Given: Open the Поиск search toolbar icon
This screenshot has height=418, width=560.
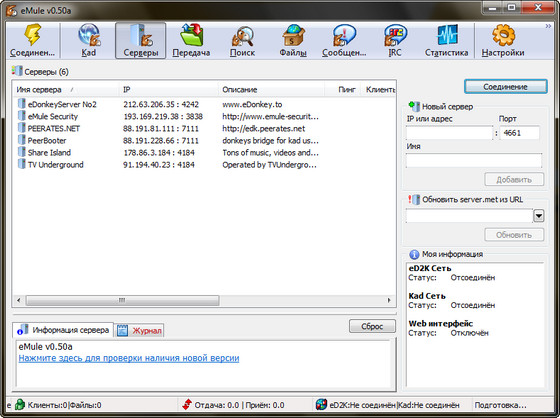Looking at the screenshot, I should click(x=242, y=36).
